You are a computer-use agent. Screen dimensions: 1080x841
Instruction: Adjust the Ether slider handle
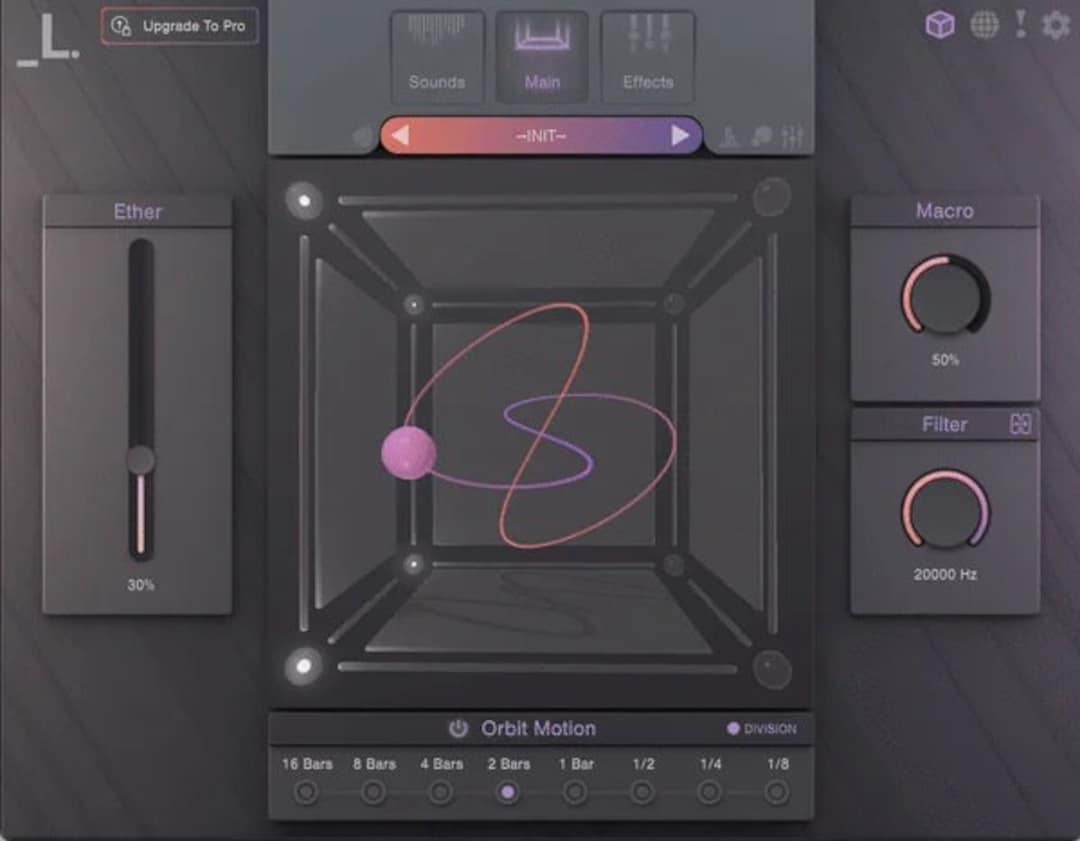[x=139, y=460]
